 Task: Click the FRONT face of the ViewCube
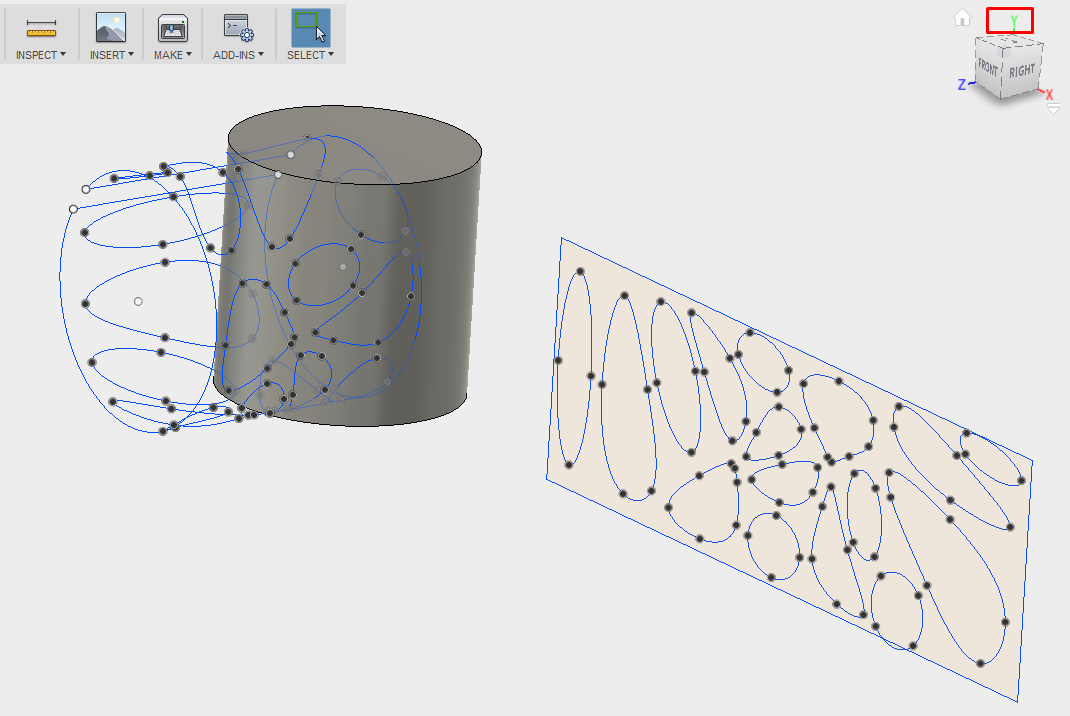(x=986, y=68)
